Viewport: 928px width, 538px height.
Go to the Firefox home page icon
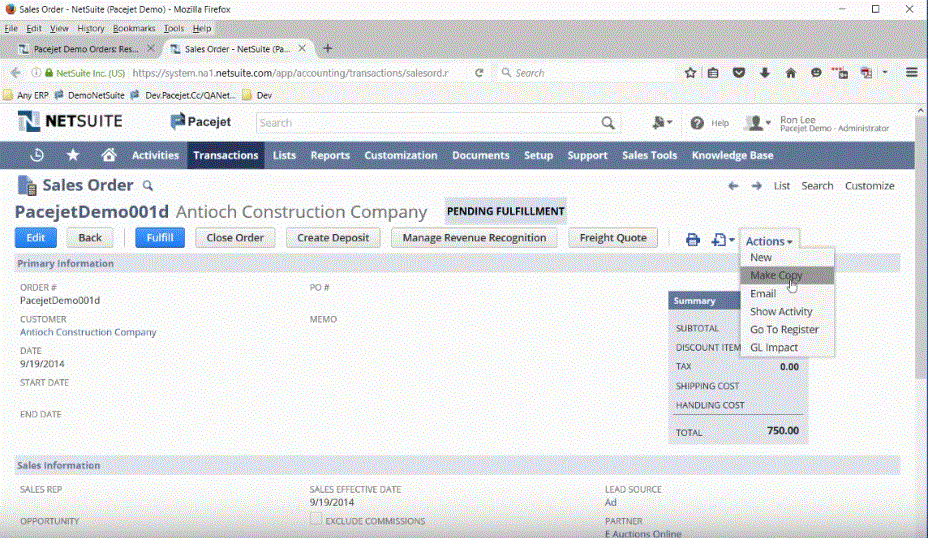791,73
